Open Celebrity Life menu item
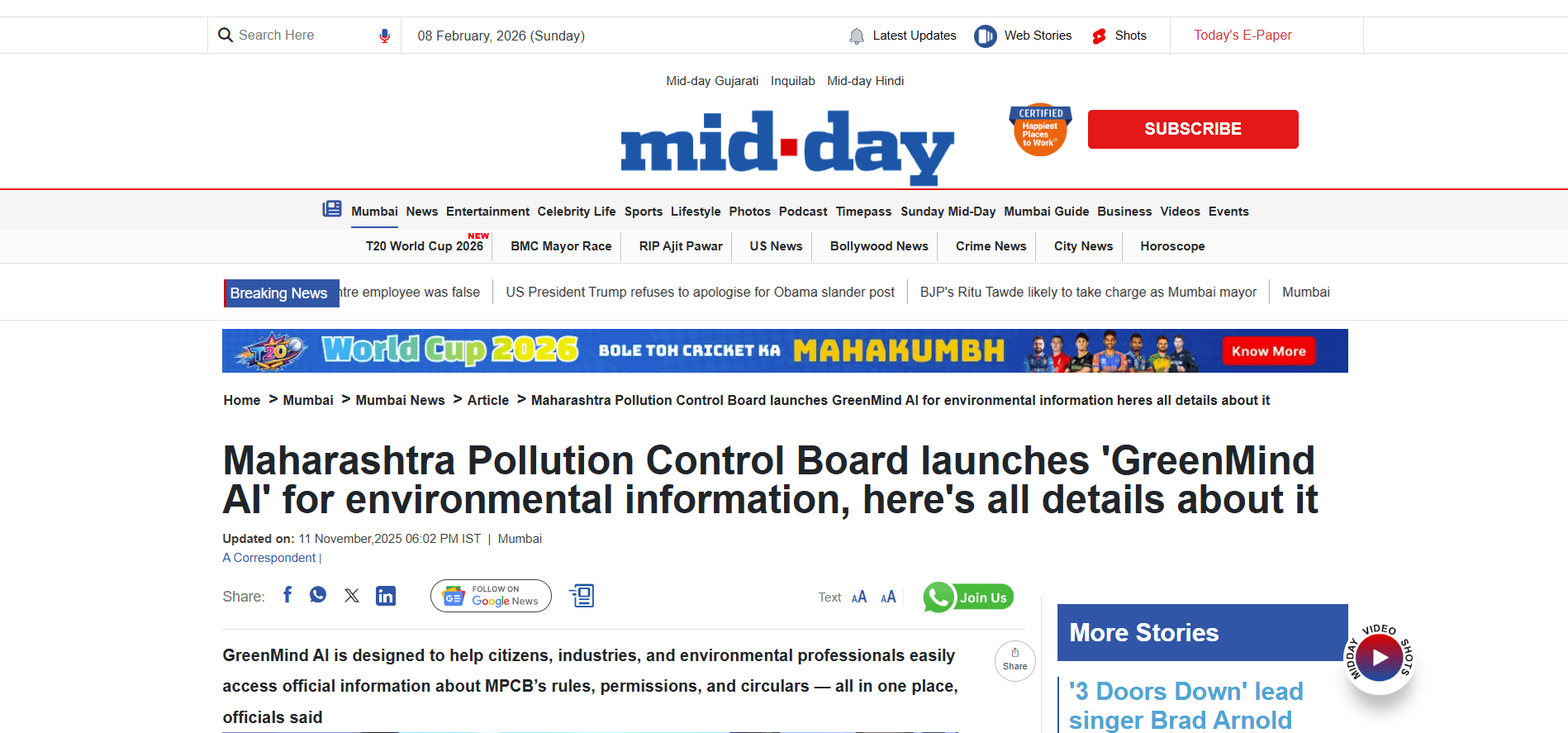 [577, 212]
